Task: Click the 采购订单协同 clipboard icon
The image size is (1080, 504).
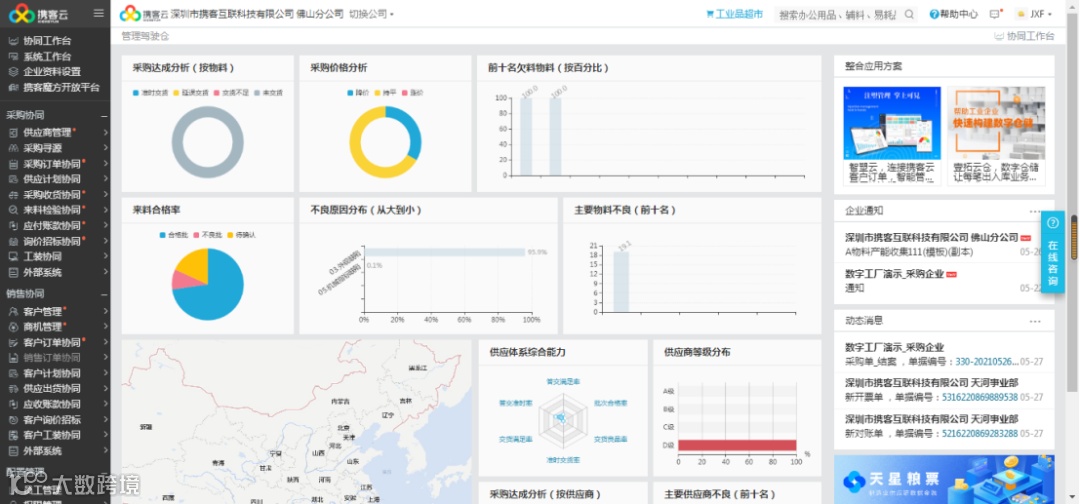Action: (x=13, y=164)
